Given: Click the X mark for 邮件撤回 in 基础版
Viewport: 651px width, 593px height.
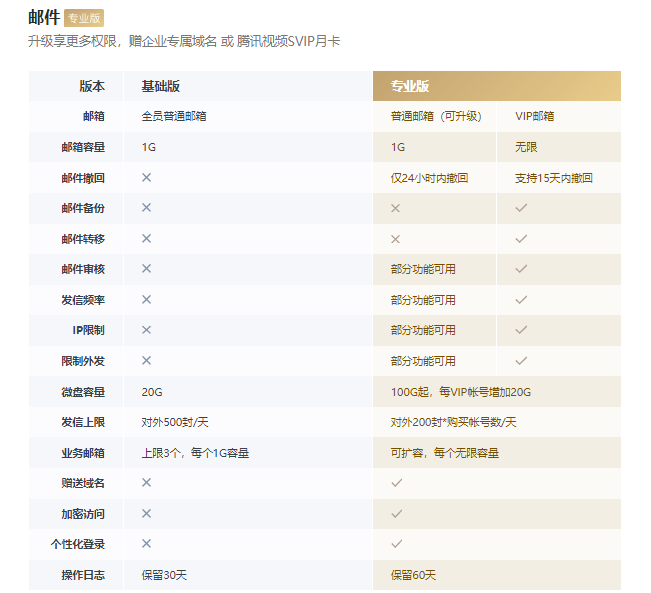Looking at the screenshot, I should pos(146,177).
